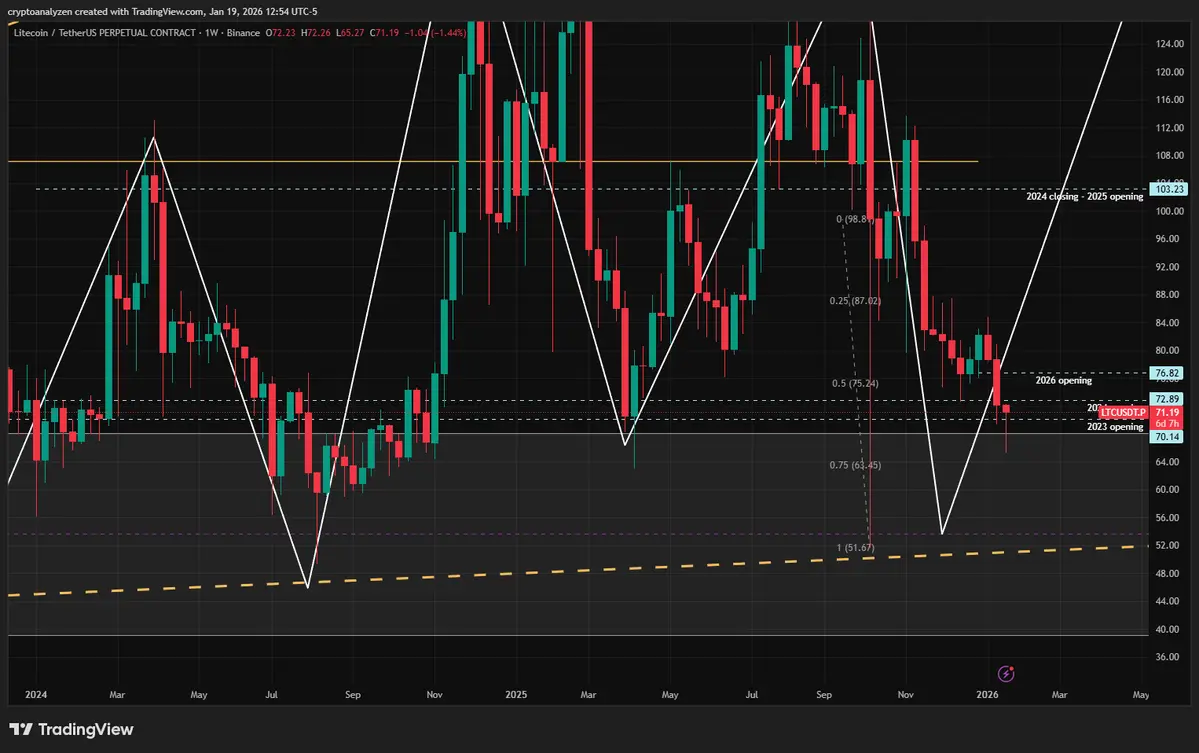Click 124.00 on the price scale
The height and width of the screenshot is (753, 1199).
[1170, 44]
